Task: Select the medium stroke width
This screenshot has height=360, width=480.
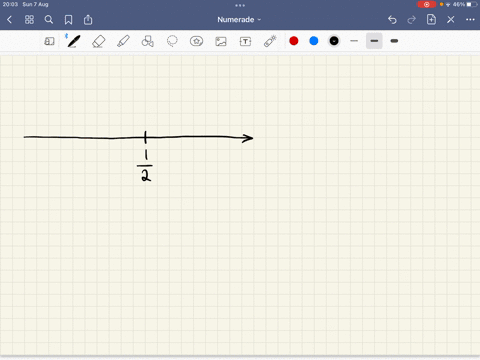Action: (x=374, y=41)
